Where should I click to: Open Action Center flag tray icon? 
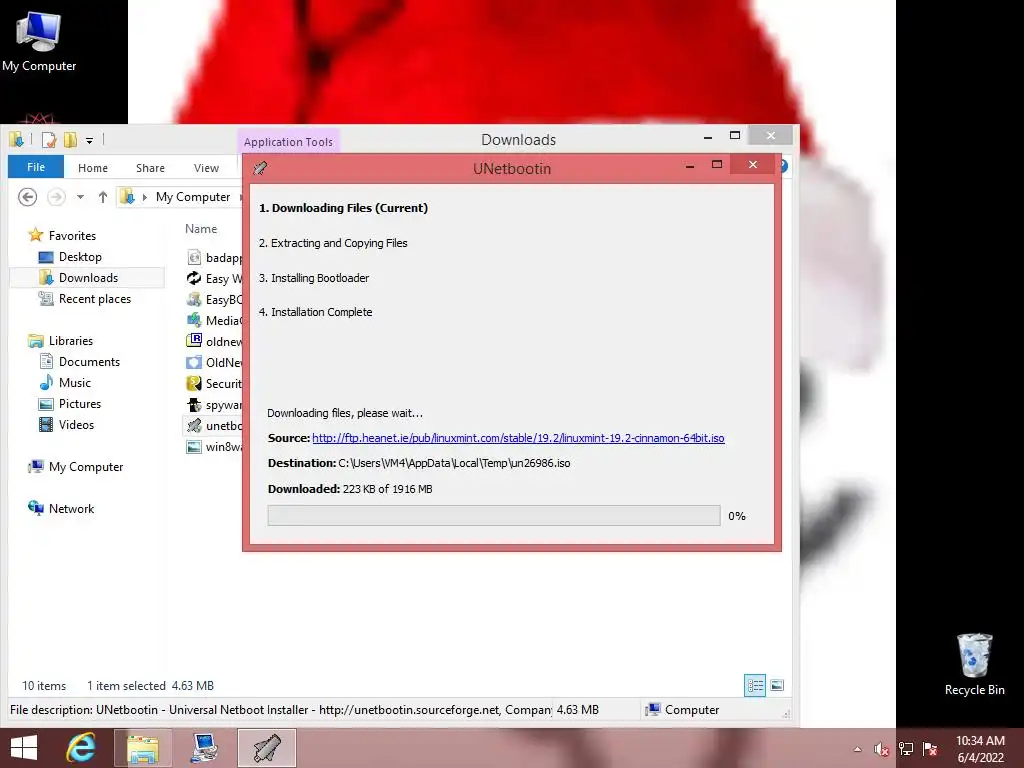point(930,749)
